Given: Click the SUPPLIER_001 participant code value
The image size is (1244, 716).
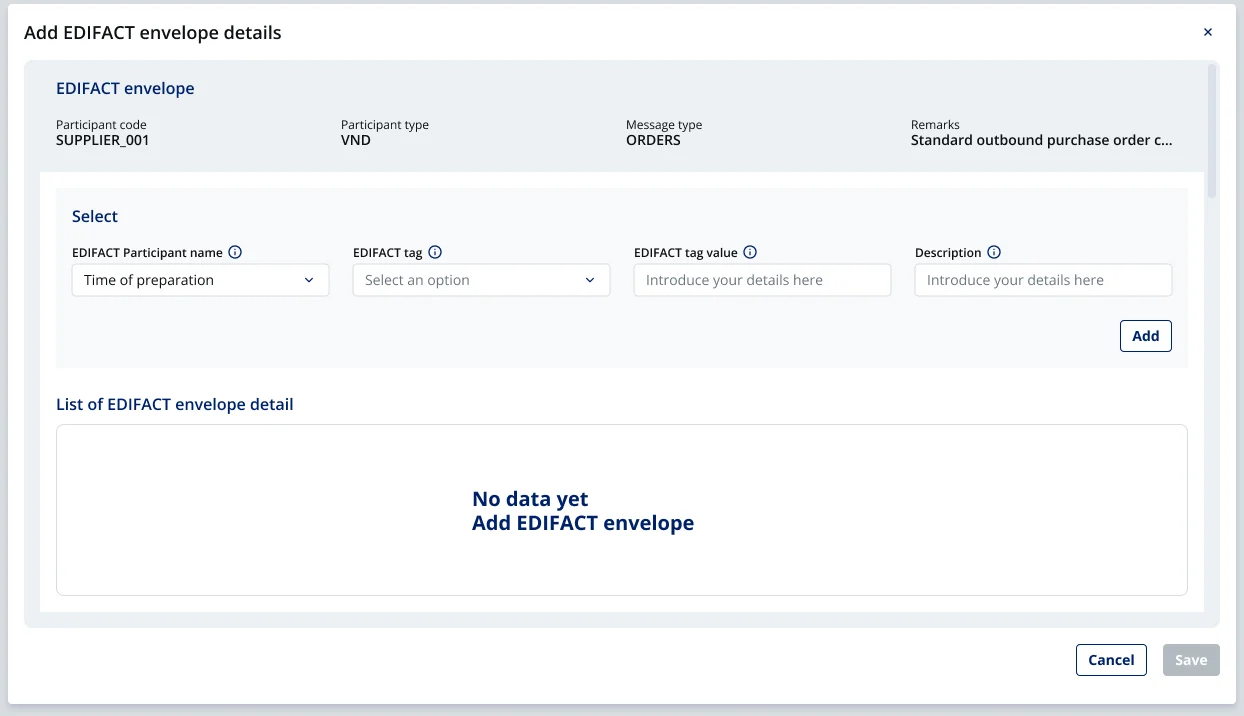Looking at the screenshot, I should tap(103, 140).
